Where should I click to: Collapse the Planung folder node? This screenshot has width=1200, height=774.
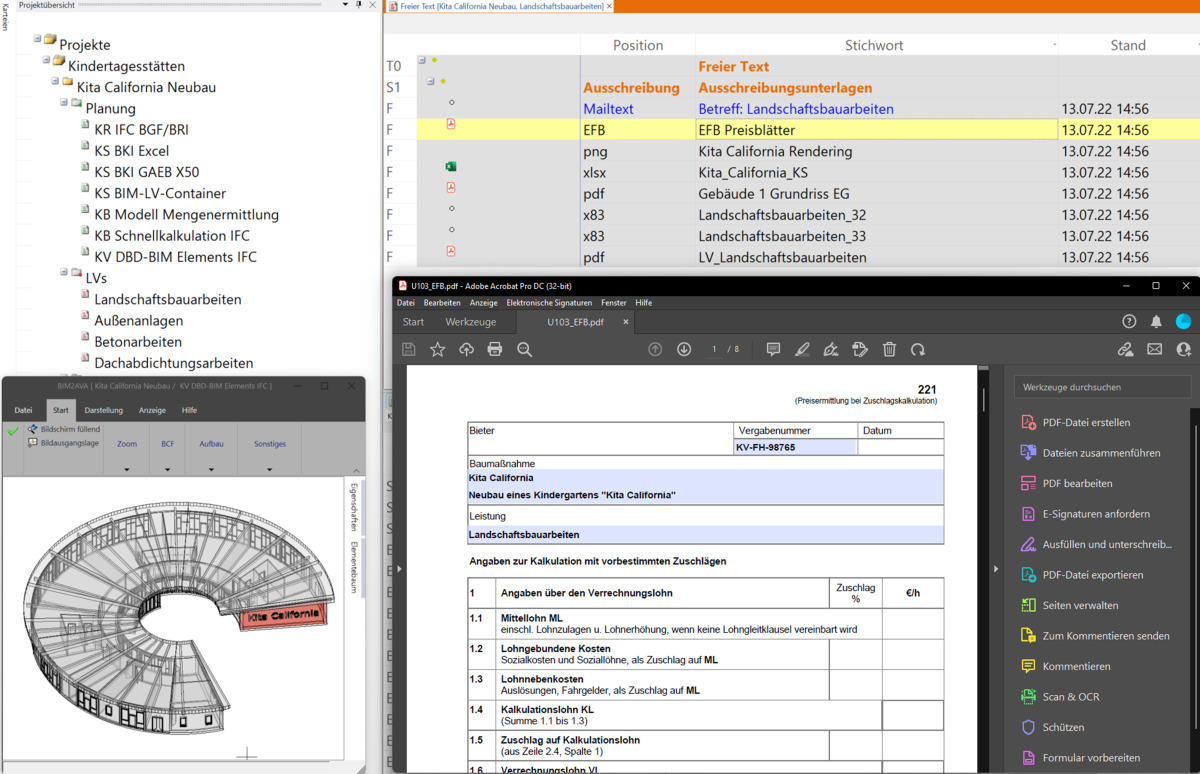click(x=63, y=102)
